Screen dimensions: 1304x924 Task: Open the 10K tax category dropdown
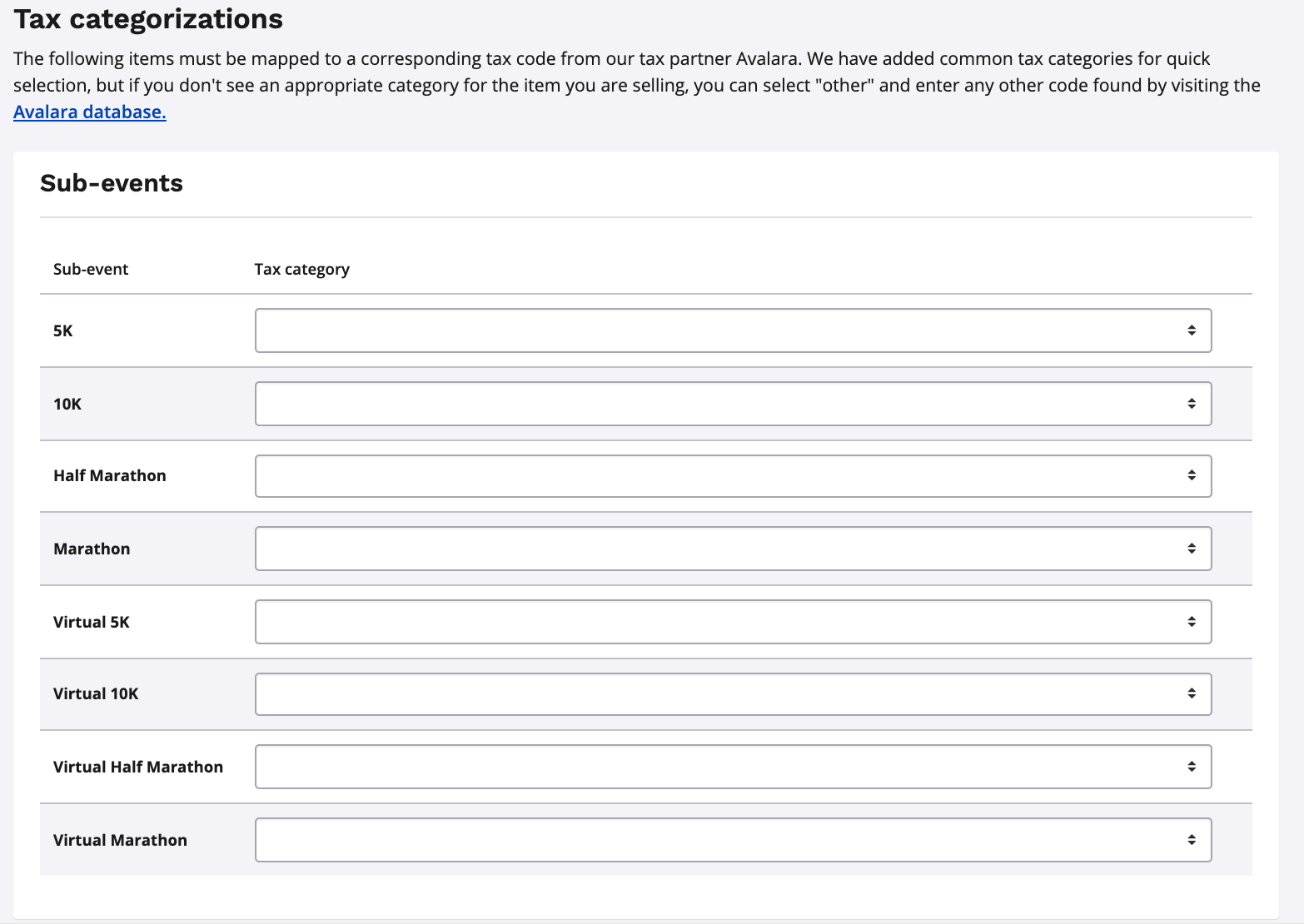pyautogui.click(x=733, y=404)
